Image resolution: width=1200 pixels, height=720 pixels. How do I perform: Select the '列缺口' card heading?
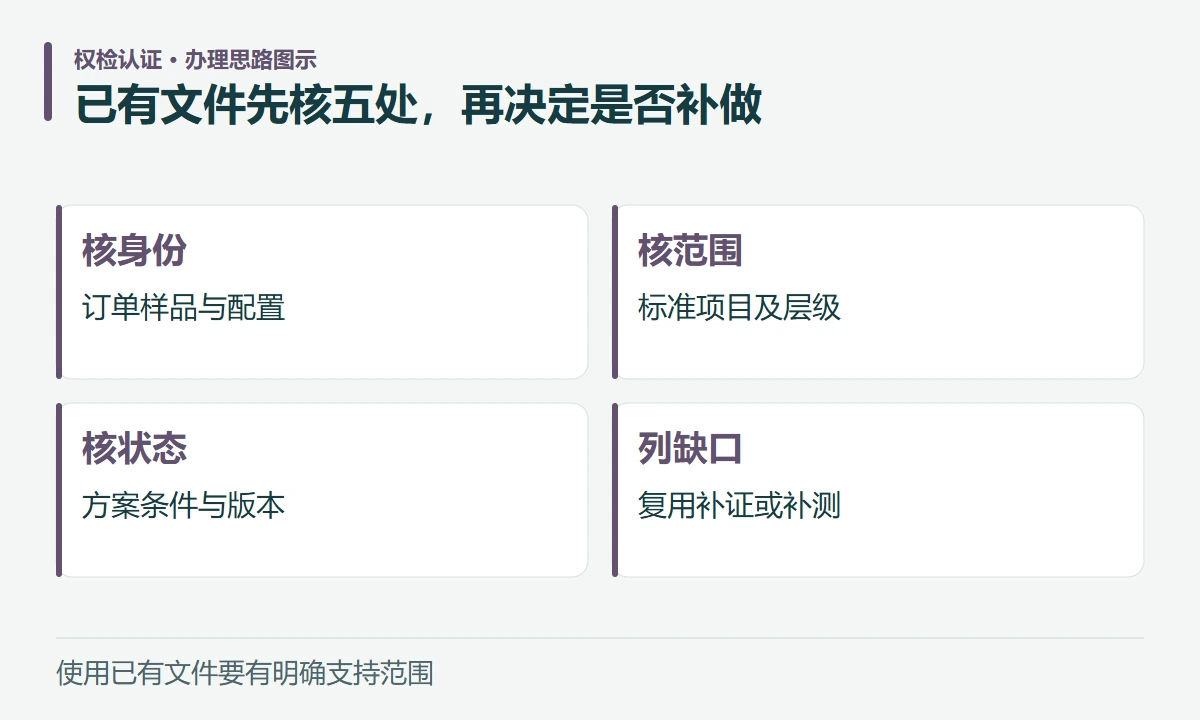[x=690, y=449]
